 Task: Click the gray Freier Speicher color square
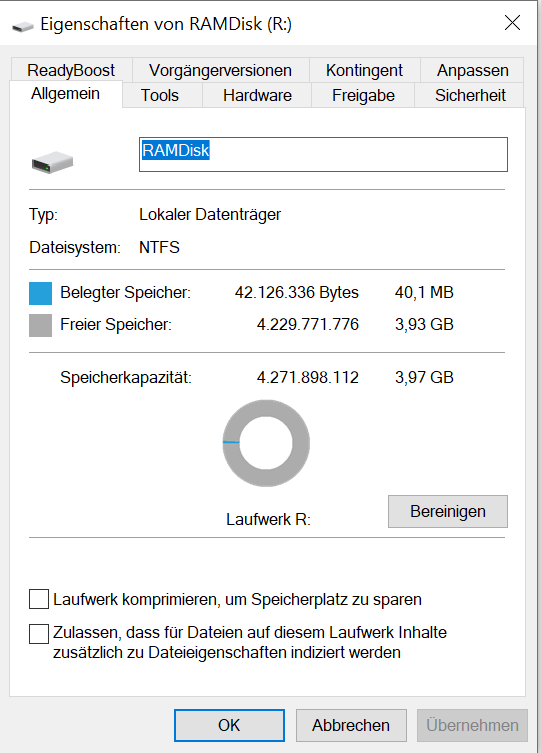(40, 326)
